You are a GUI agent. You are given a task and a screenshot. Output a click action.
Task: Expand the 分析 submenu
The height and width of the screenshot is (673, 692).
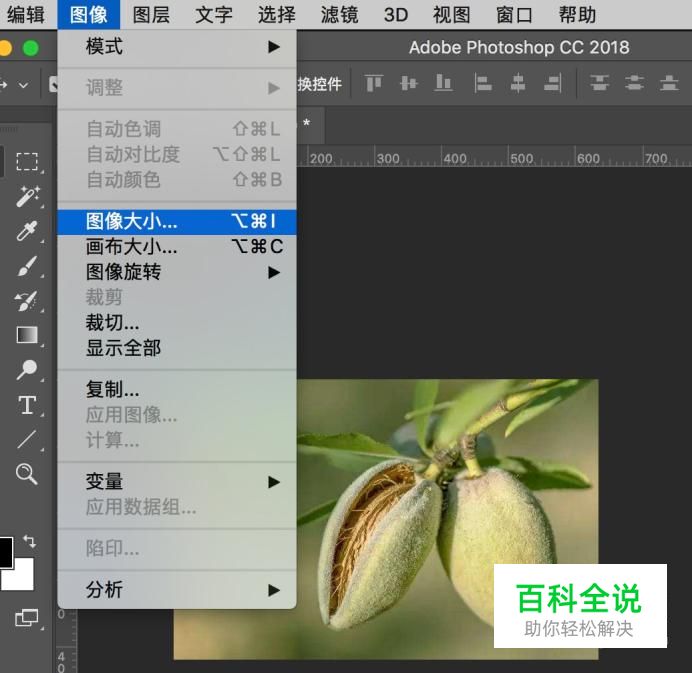[x=177, y=590]
